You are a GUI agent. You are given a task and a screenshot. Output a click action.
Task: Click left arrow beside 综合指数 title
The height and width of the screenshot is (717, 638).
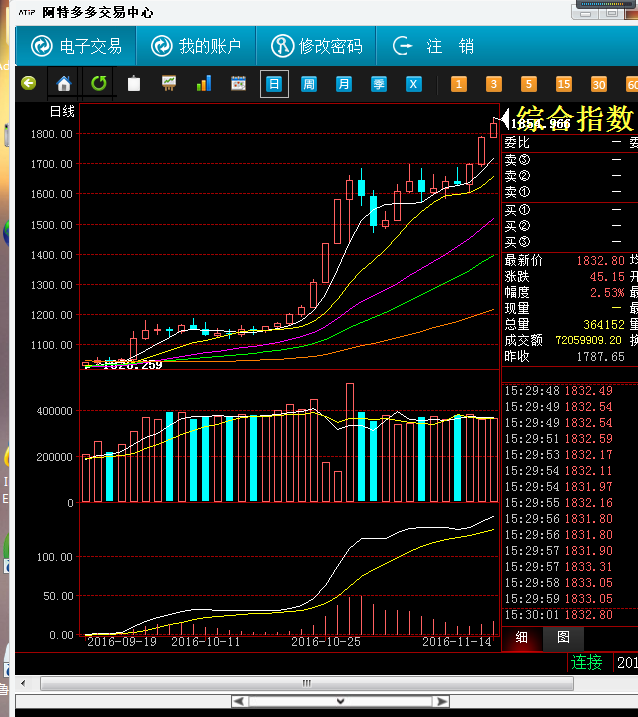505,118
